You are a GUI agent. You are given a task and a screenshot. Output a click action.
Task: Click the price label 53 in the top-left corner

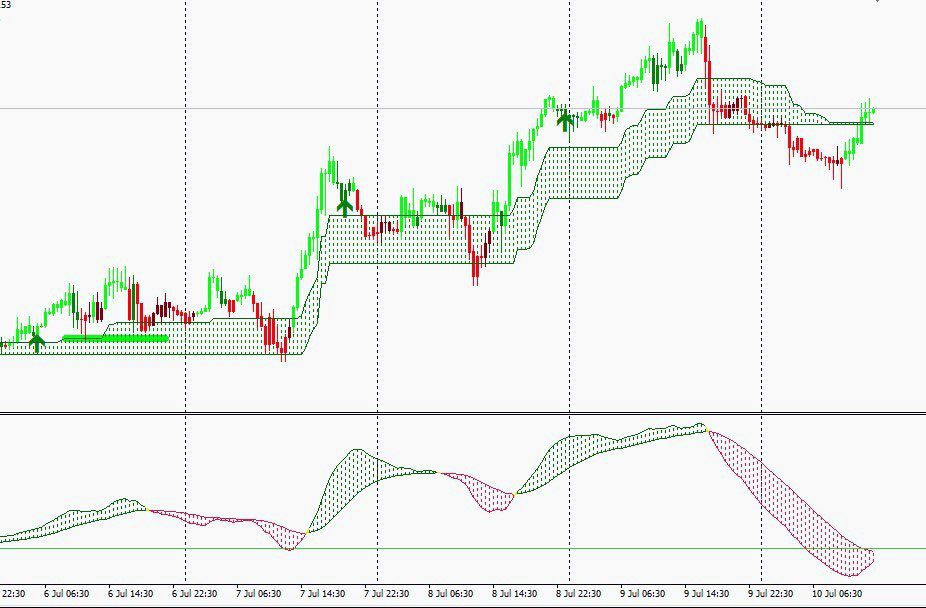(x=8, y=5)
